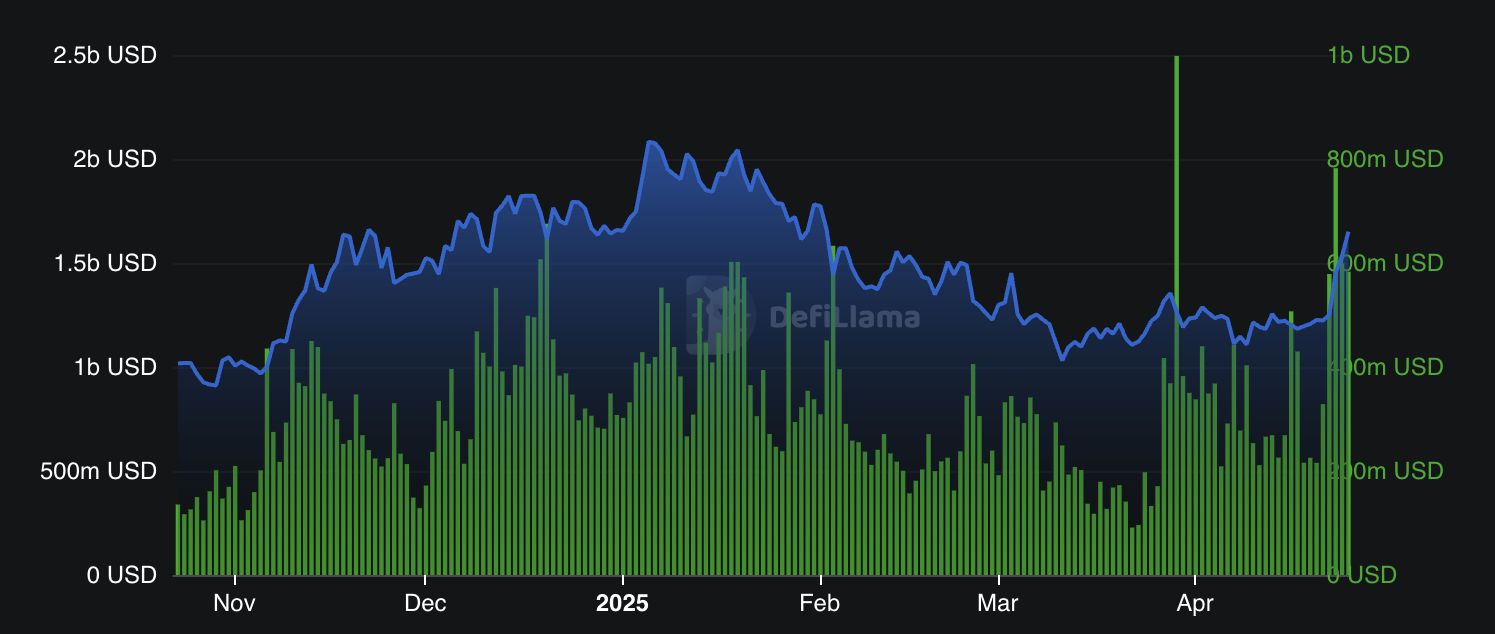The width and height of the screenshot is (1495, 634).
Task: Click the blue line's final point at right edge
Action: 1348,232
